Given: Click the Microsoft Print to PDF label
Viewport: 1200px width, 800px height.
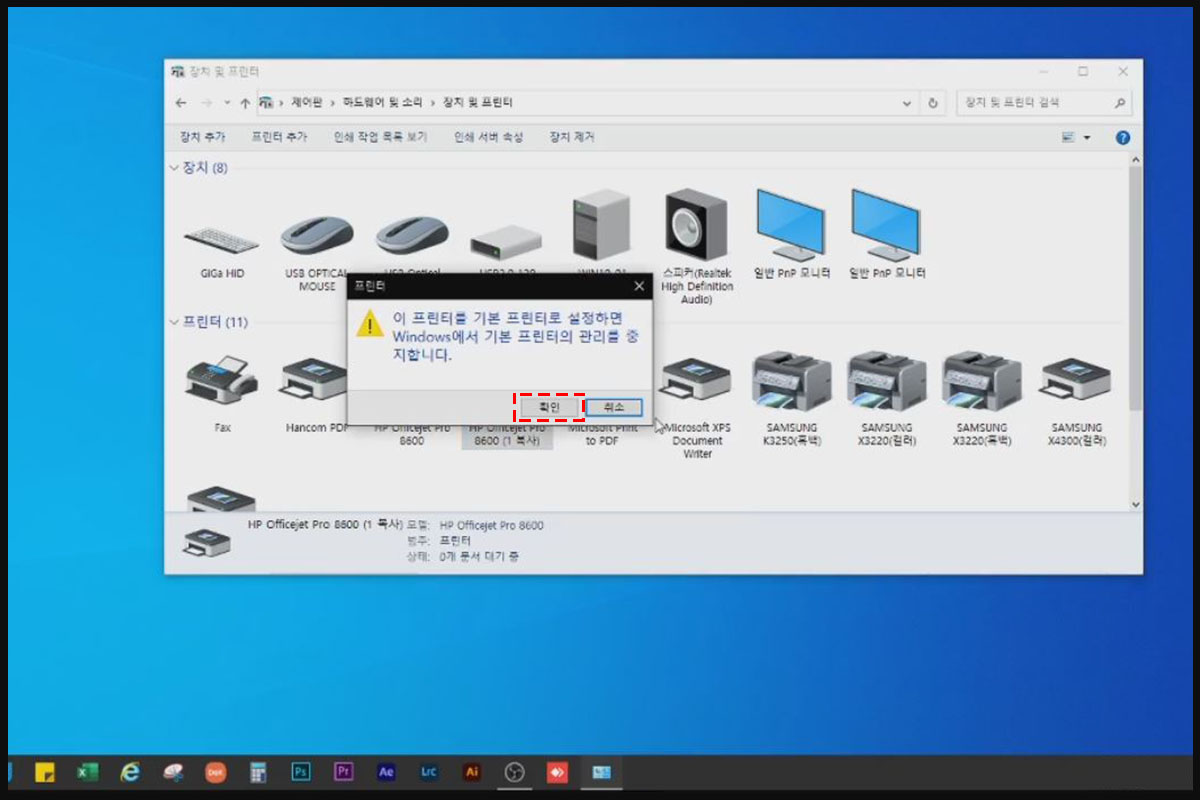Looking at the screenshot, I should coord(604,434).
